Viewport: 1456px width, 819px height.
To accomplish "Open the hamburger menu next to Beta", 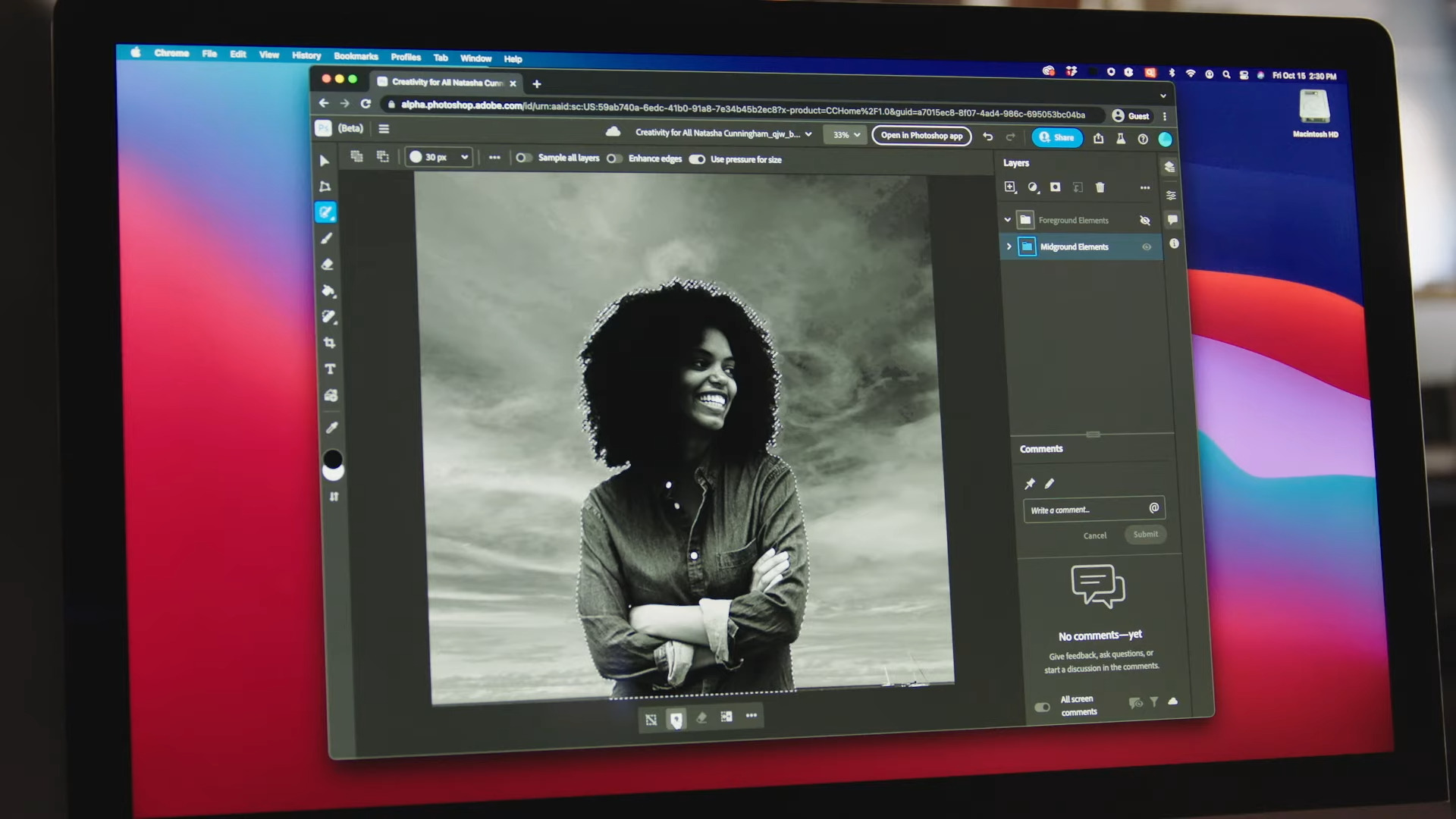I will 384,129.
